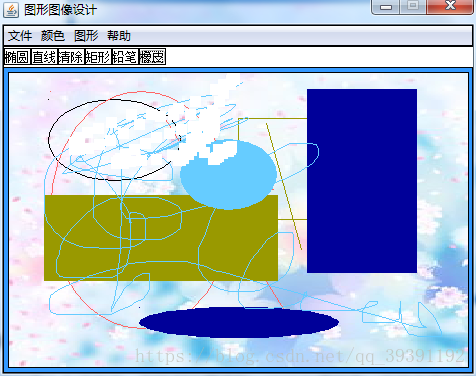
Task: Click the Java icon in title bar
Action: 11,10
